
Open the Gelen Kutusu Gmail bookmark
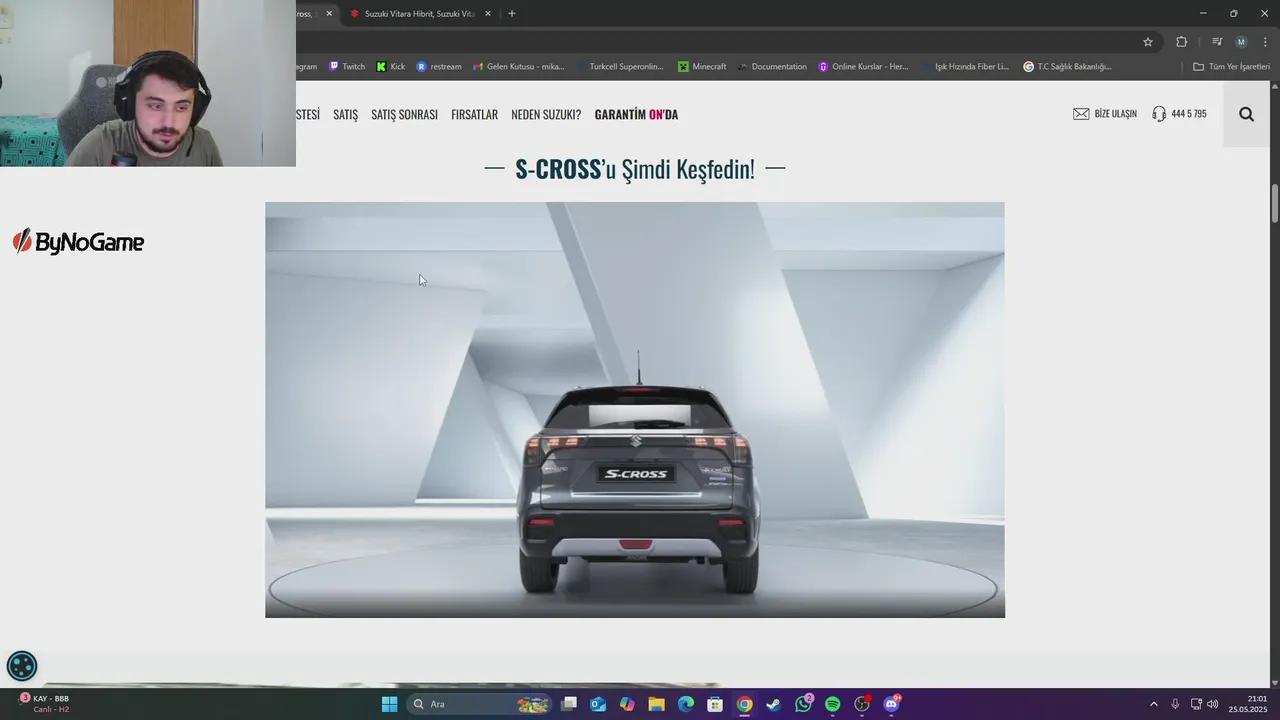click(x=518, y=67)
